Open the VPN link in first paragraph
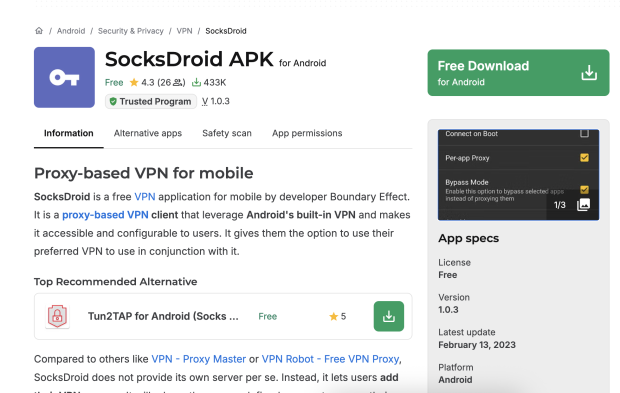The image size is (620, 393). [x=145, y=196]
